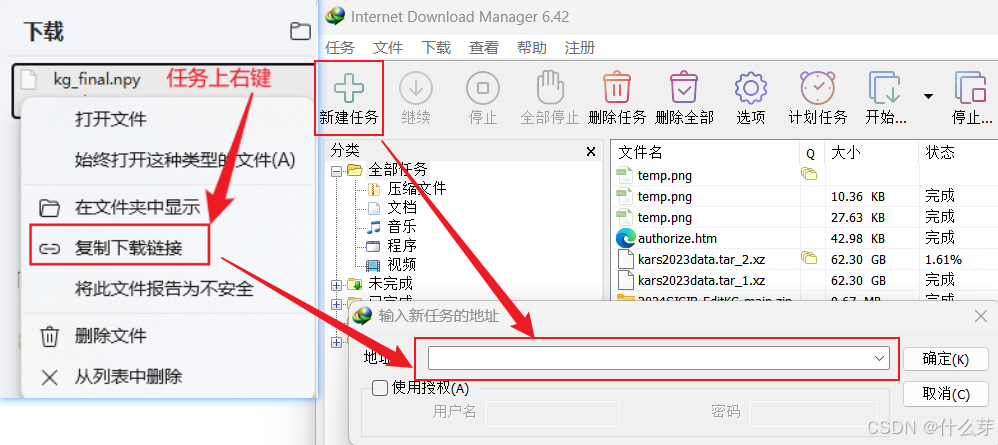Click the 新建任务 (new task) toolbar icon

click(x=349, y=88)
